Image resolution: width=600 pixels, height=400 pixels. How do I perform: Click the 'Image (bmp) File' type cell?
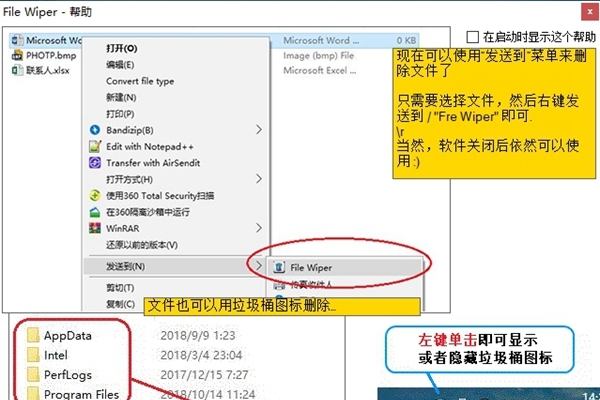pyautogui.click(x=318, y=56)
